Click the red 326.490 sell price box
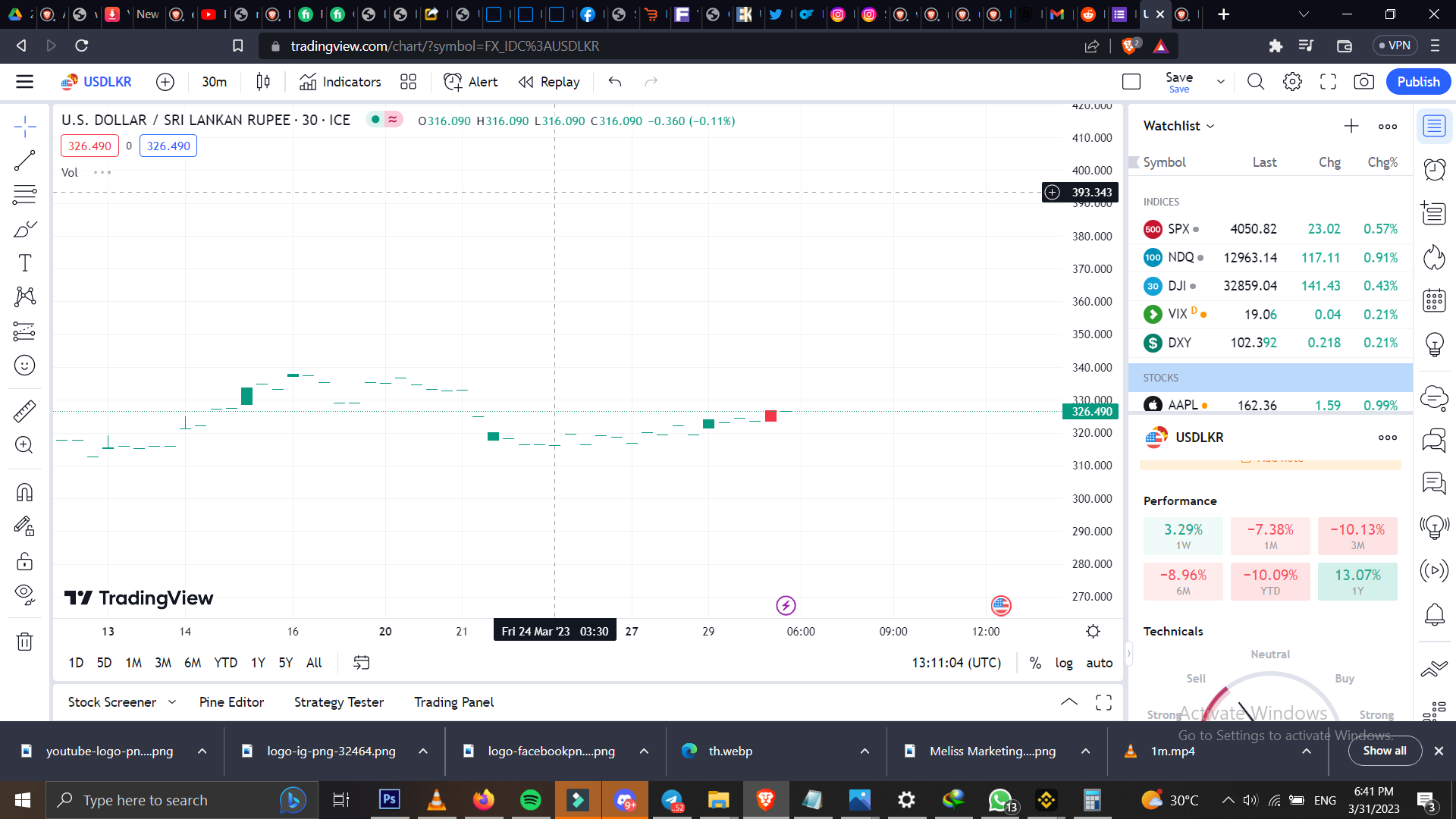 click(89, 146)
